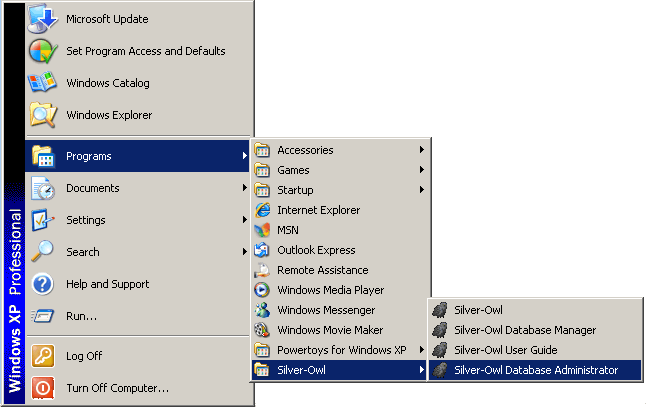Image resolution: width=646 pixels, height=407 pixels.
Task: Expand the Powertoys for Windows XP arrow
Action: pos(422,350)
